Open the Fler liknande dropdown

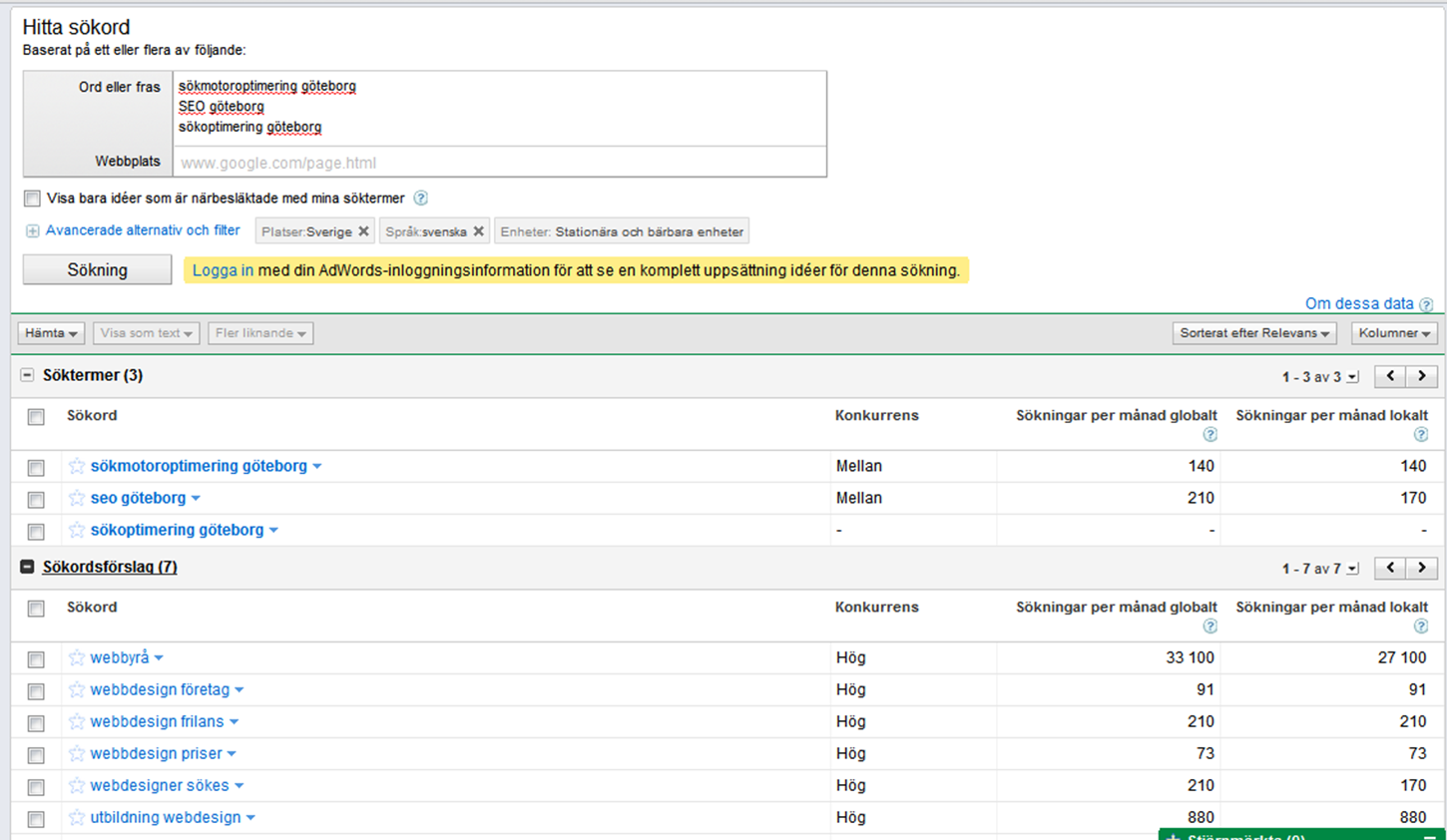[260, 333]
